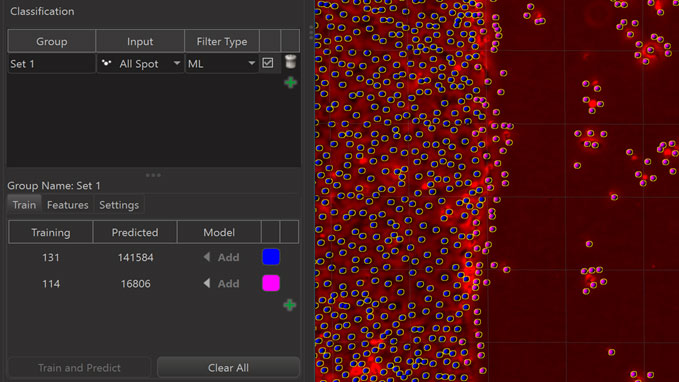679x382 pixels.
Task: Click the Group column header
Action: click(52, 41)
